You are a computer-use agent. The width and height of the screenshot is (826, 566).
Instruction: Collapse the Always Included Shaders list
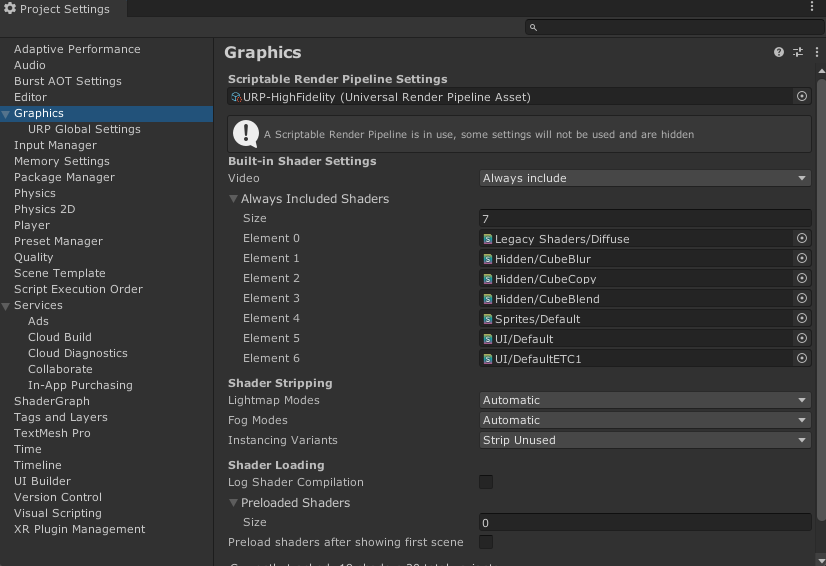click(234, 199)
